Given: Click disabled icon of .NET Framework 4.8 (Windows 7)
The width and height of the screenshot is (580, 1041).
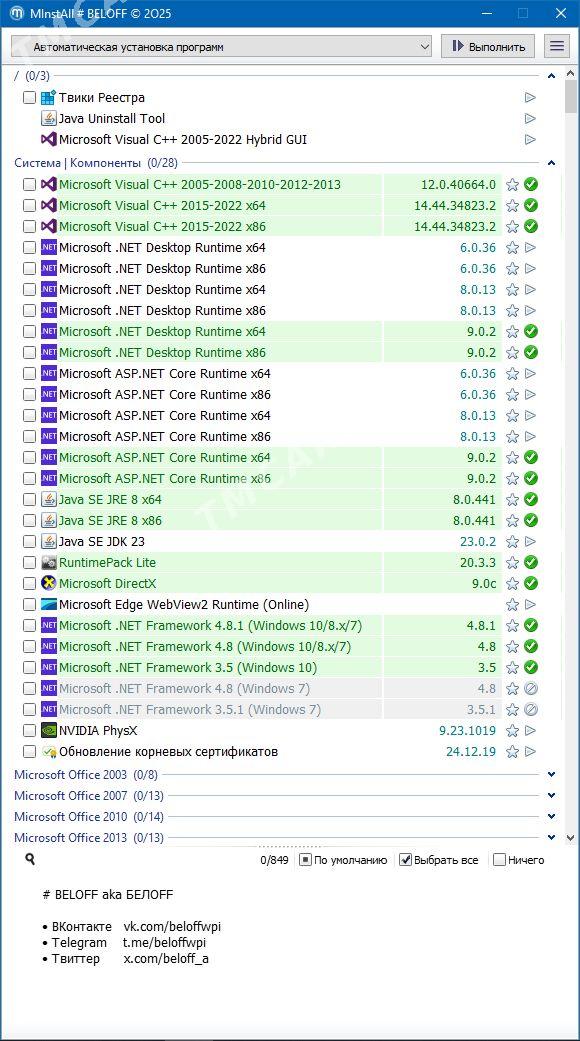Looking at the screenshot, I should click(530, 688).
